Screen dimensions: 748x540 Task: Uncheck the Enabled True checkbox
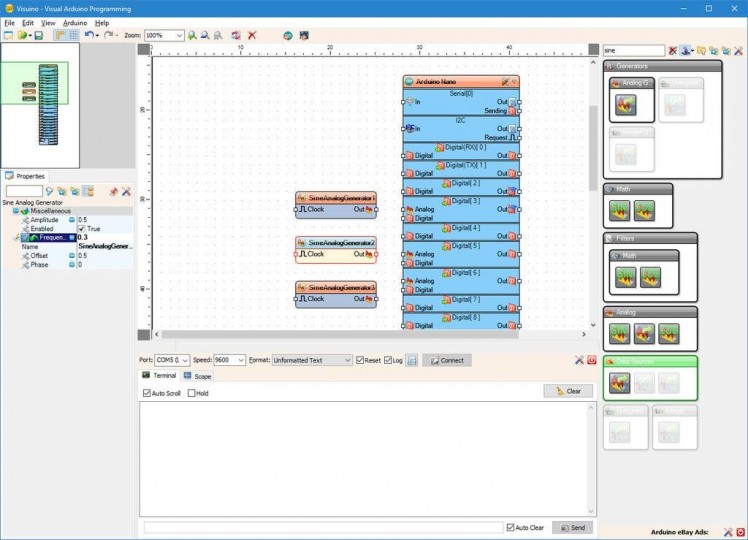(x=82, y=229)
